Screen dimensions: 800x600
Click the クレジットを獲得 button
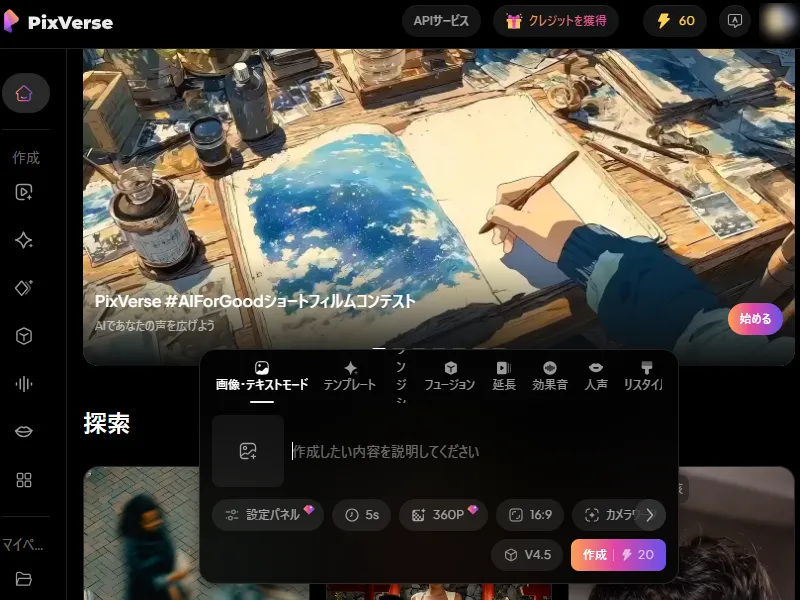click(556, 21)
